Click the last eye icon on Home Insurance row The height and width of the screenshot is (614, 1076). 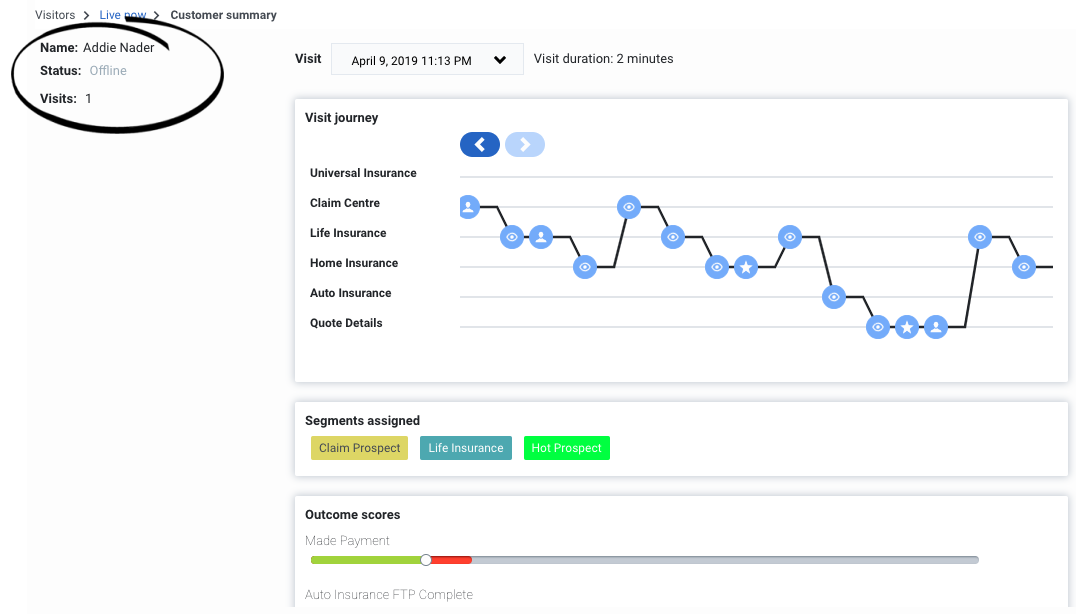pos(1024,267)
